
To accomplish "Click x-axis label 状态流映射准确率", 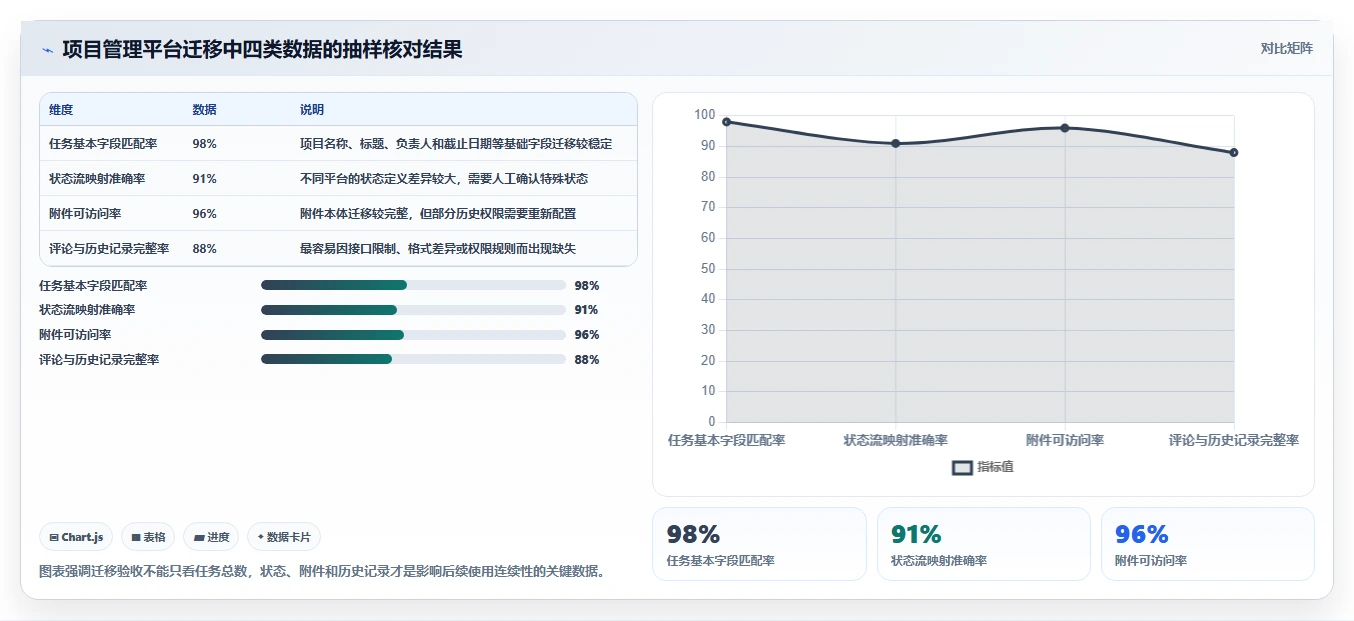I will [895, 441].
